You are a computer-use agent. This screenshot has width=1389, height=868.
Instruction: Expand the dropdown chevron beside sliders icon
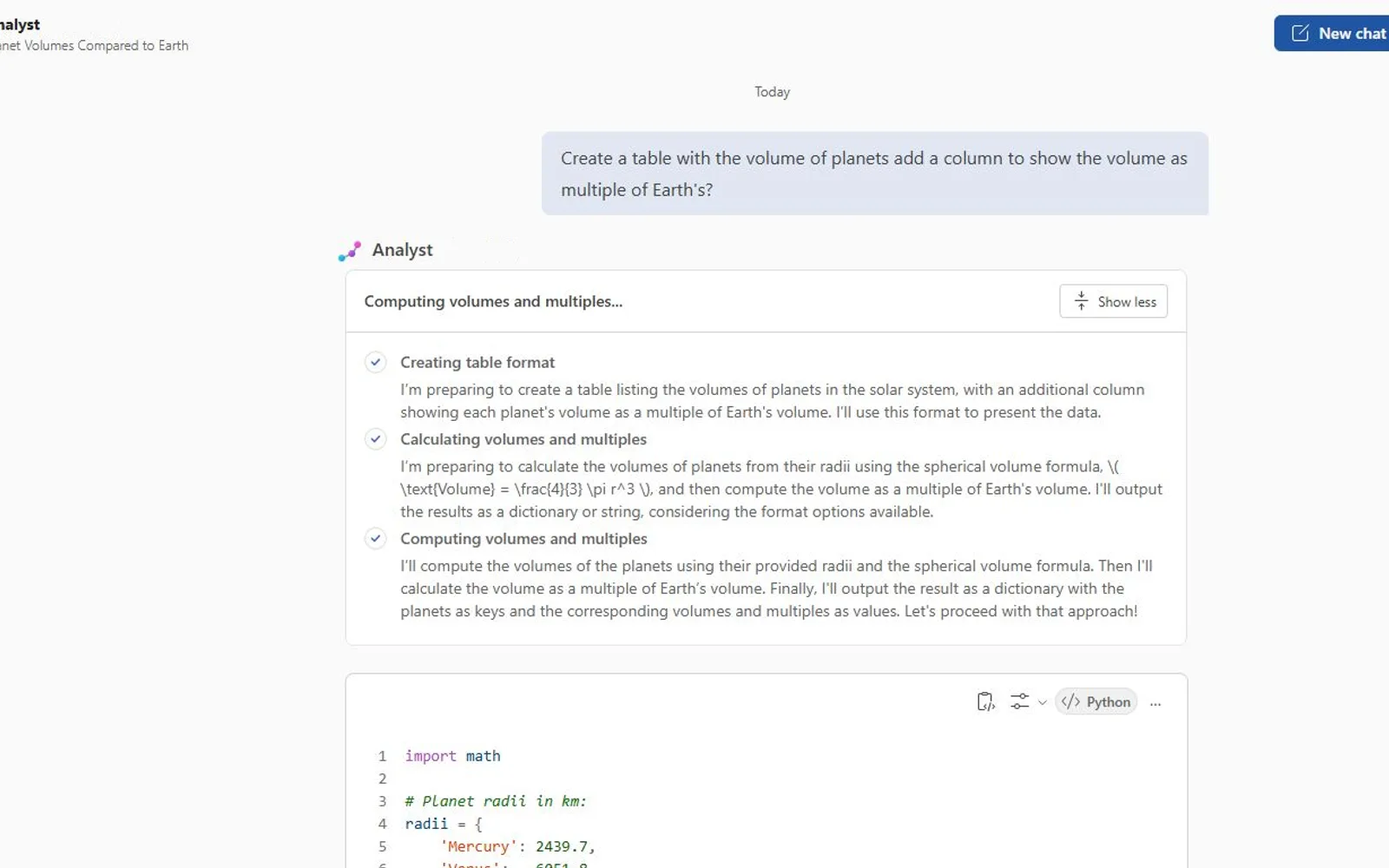[1042, 702]
